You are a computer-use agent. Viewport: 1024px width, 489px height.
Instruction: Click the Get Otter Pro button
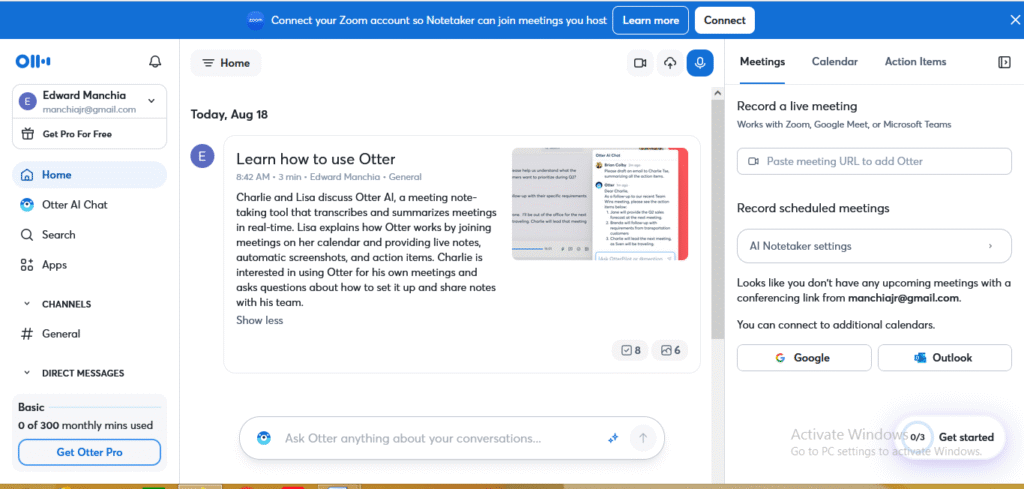[x=89, y=452]
